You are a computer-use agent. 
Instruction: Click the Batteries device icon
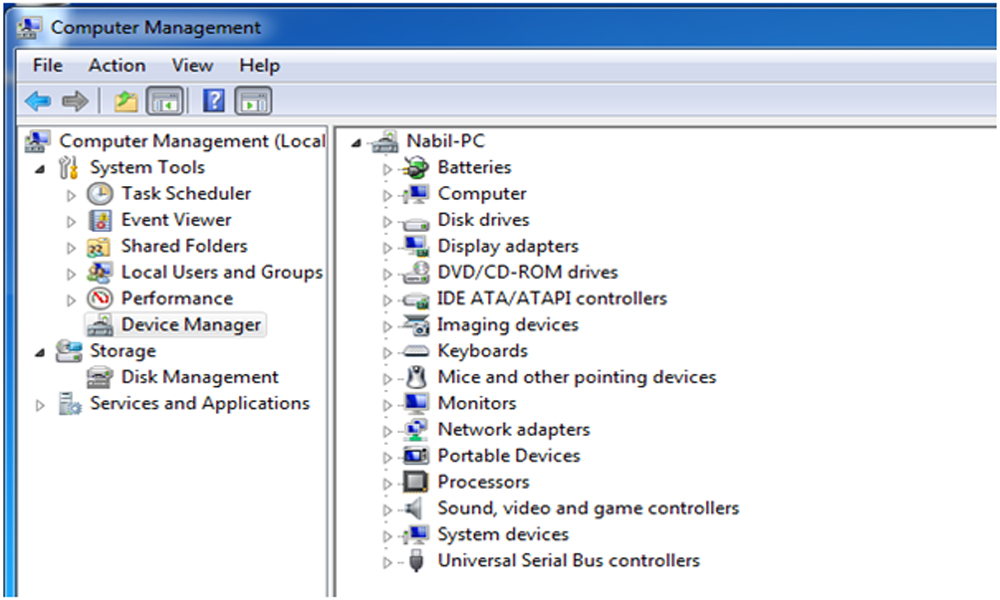click(415, 168)
